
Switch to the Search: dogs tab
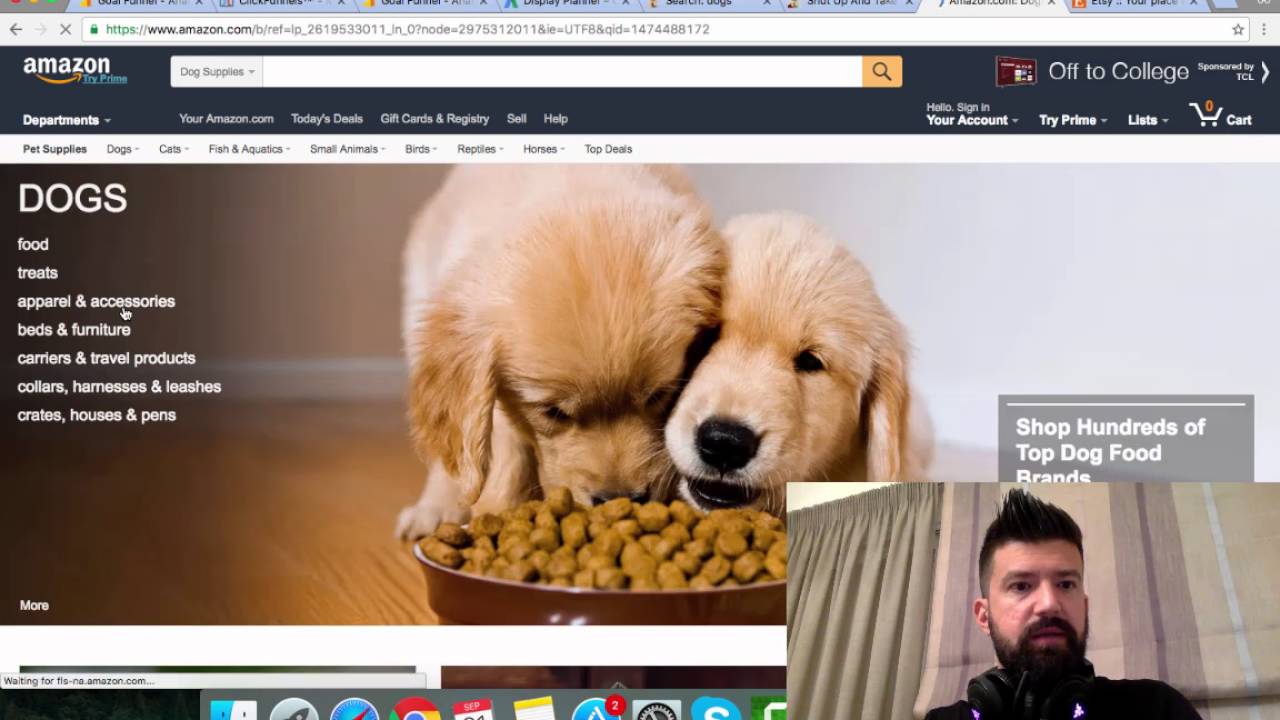[x=708, y=5]
